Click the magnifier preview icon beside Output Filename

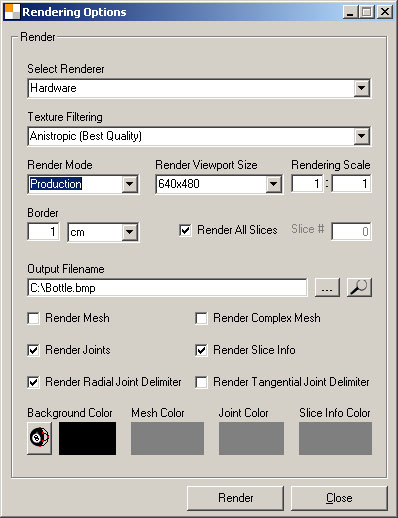tap(359, 287)
